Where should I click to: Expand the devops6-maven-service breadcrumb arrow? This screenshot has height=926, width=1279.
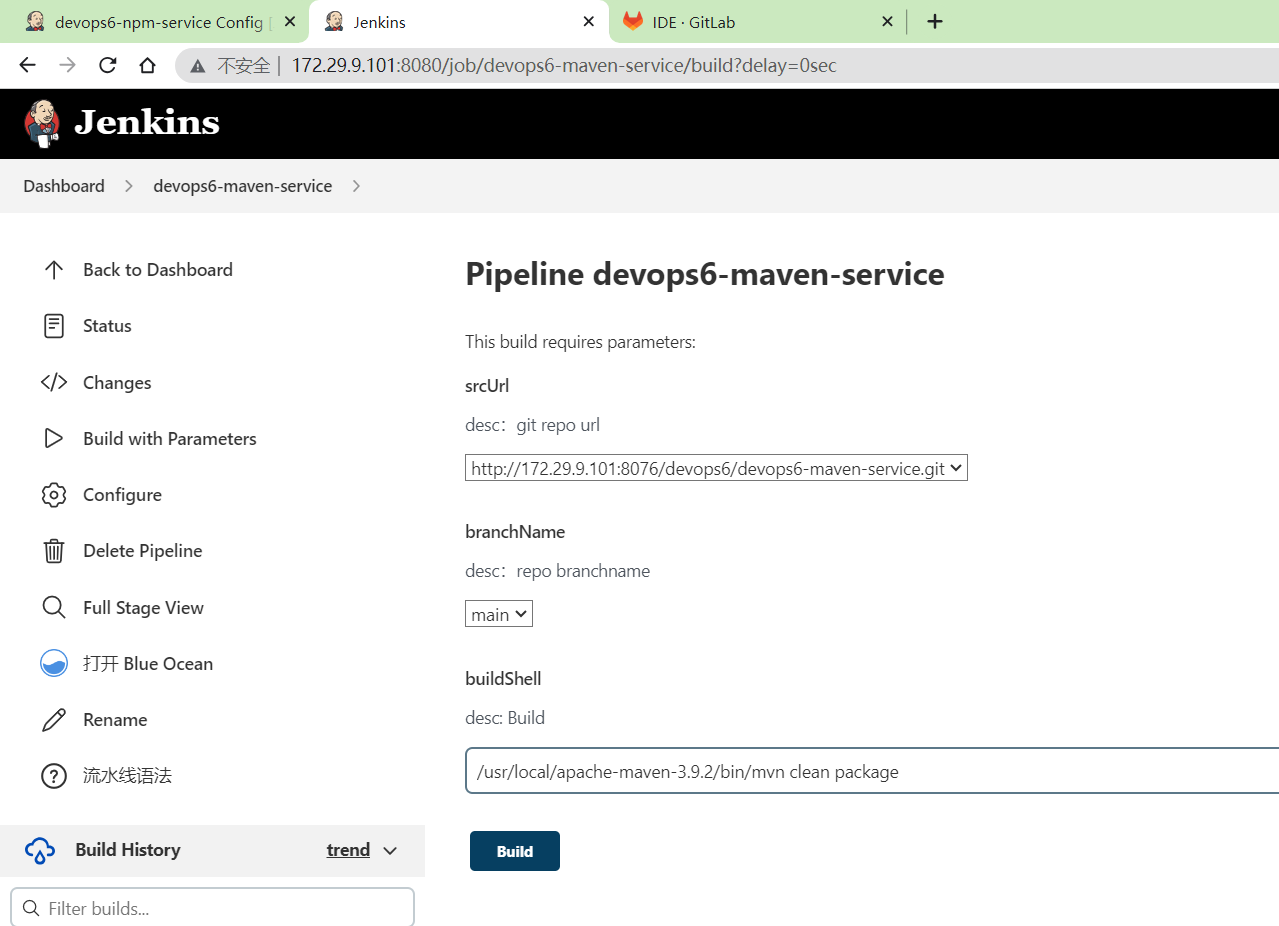pos(357,187)
